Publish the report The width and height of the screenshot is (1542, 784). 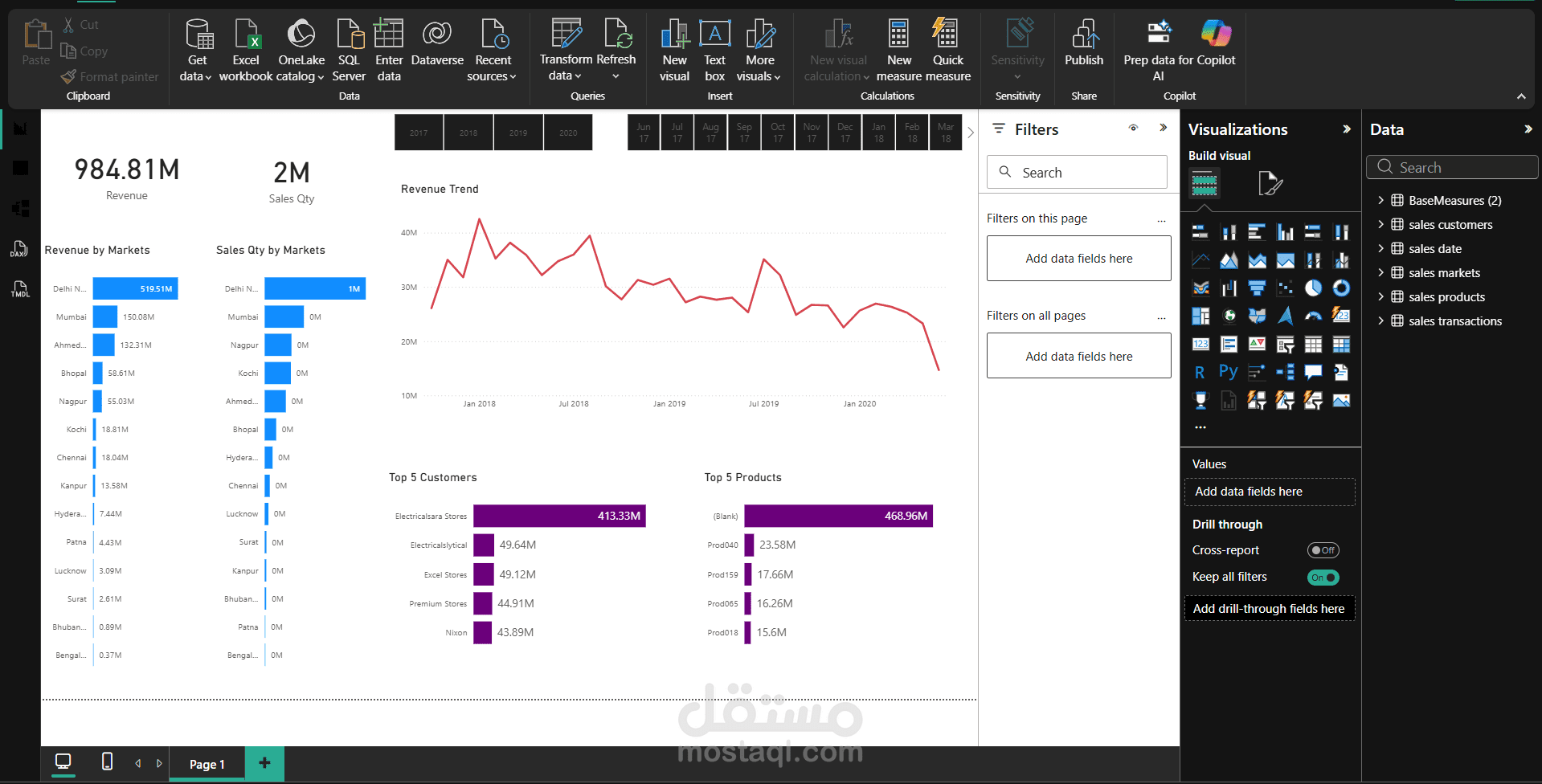click(x=1084, y=43)
